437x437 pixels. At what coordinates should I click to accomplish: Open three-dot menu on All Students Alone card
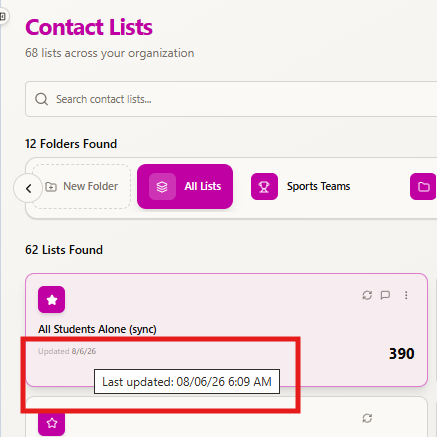406,295
